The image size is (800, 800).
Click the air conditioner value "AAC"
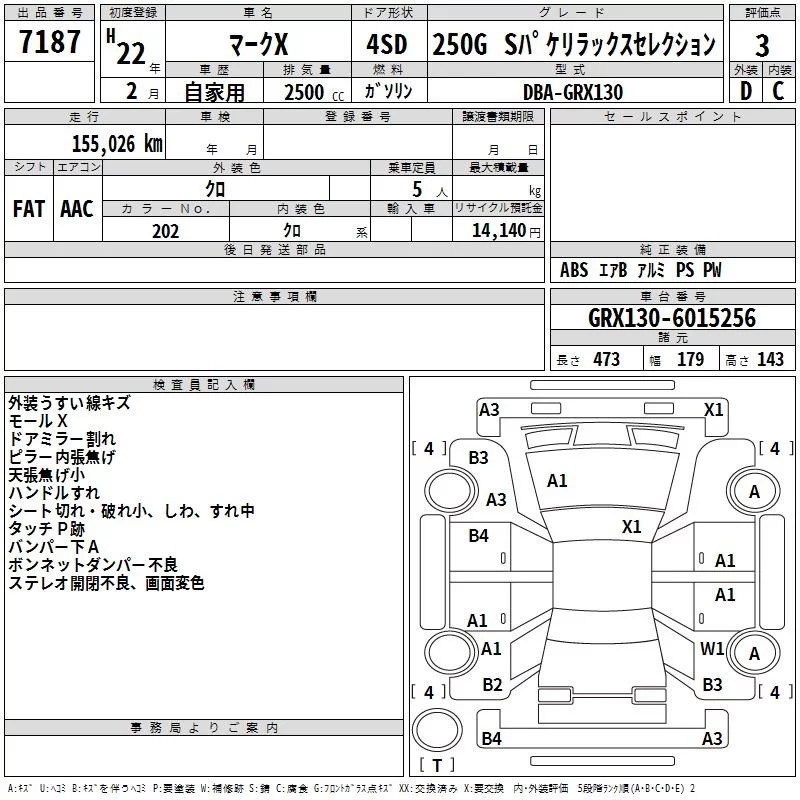point(77,209)
